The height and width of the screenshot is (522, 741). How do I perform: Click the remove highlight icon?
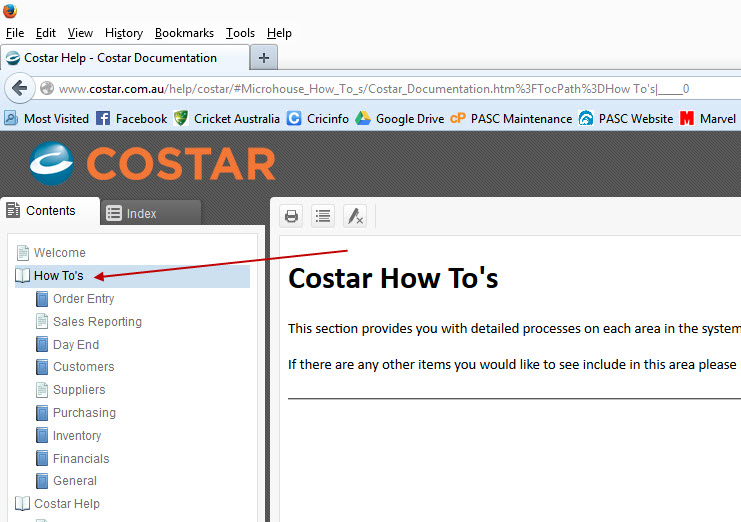click(355, 216)
